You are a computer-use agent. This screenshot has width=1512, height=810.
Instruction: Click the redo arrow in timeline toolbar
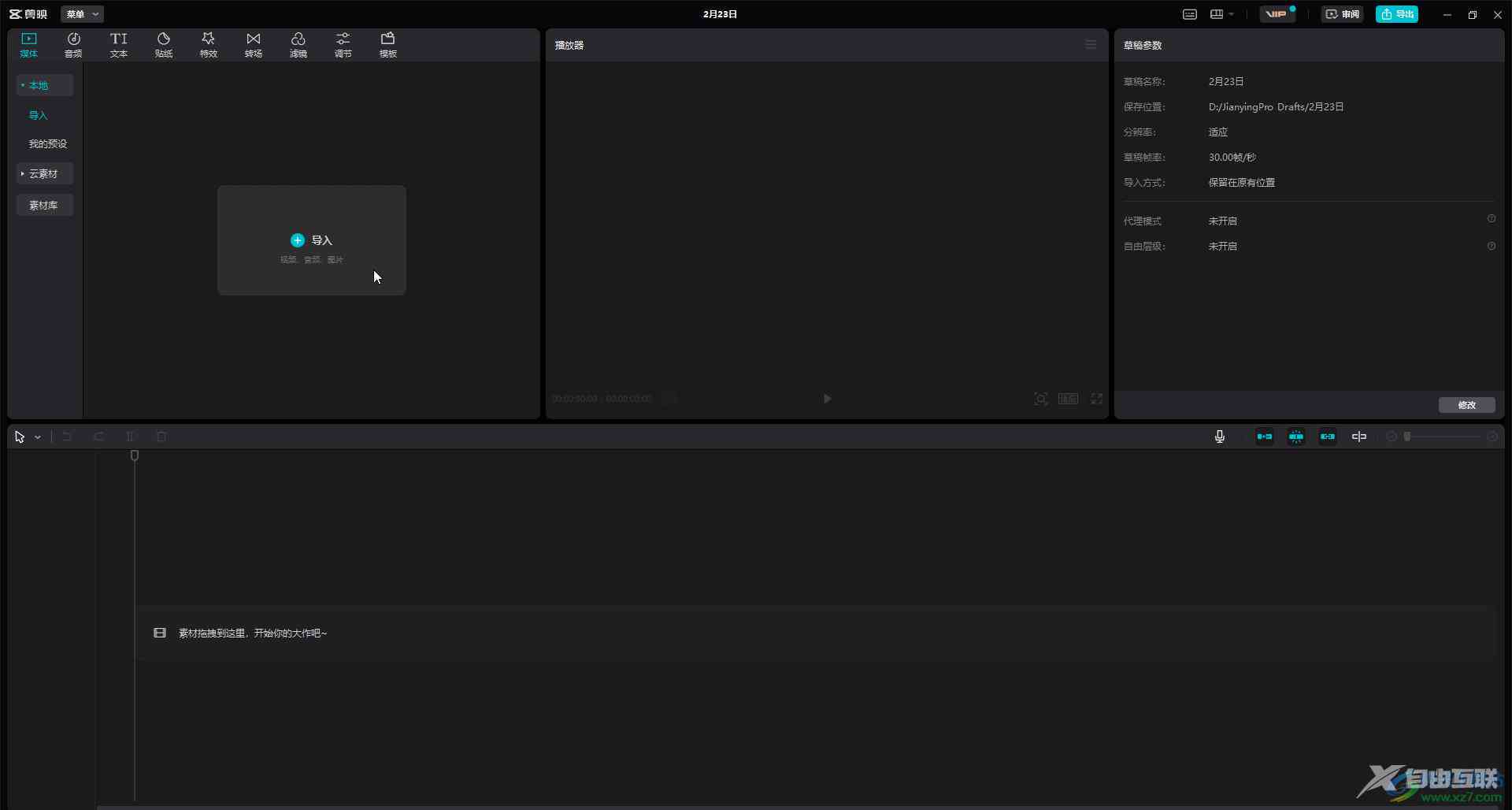98,437
